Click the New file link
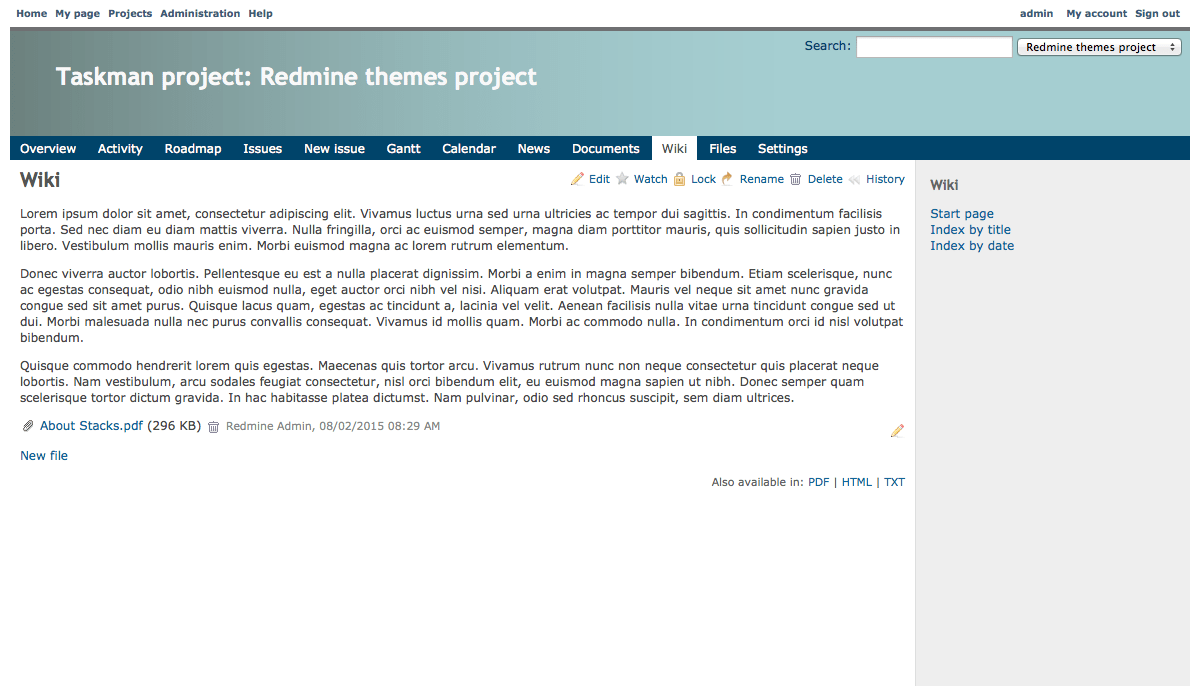 pyautogui.click(x=44, y=455)
